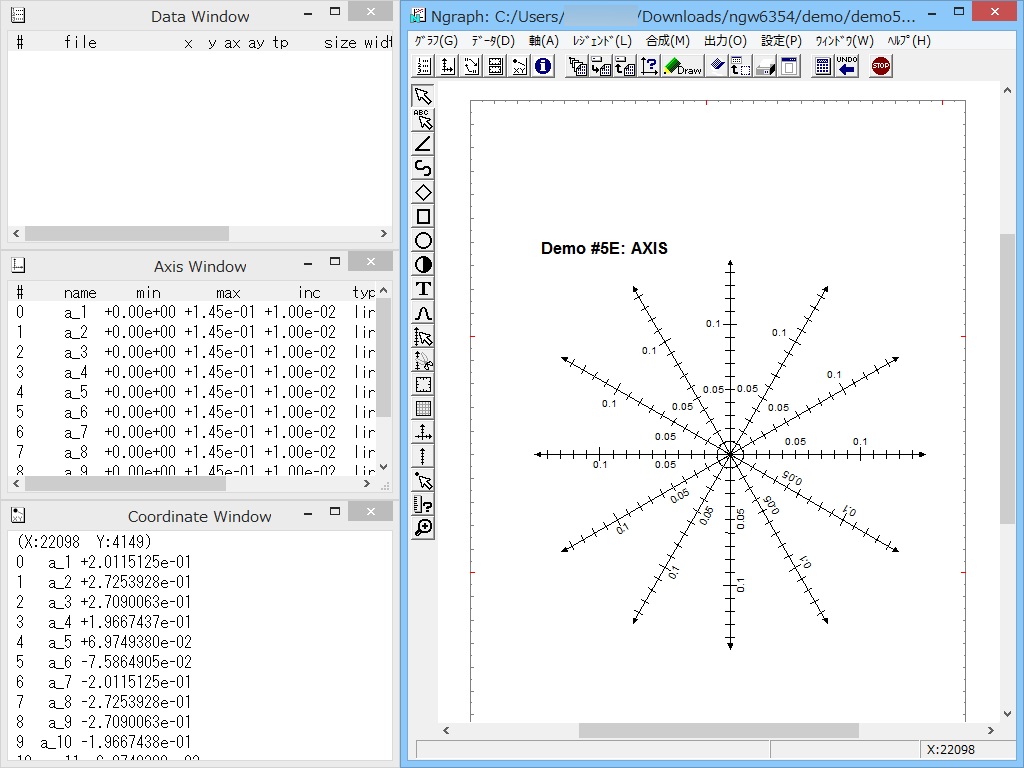
Task: Select the curve drawing tool
Action: coord(421,168)
